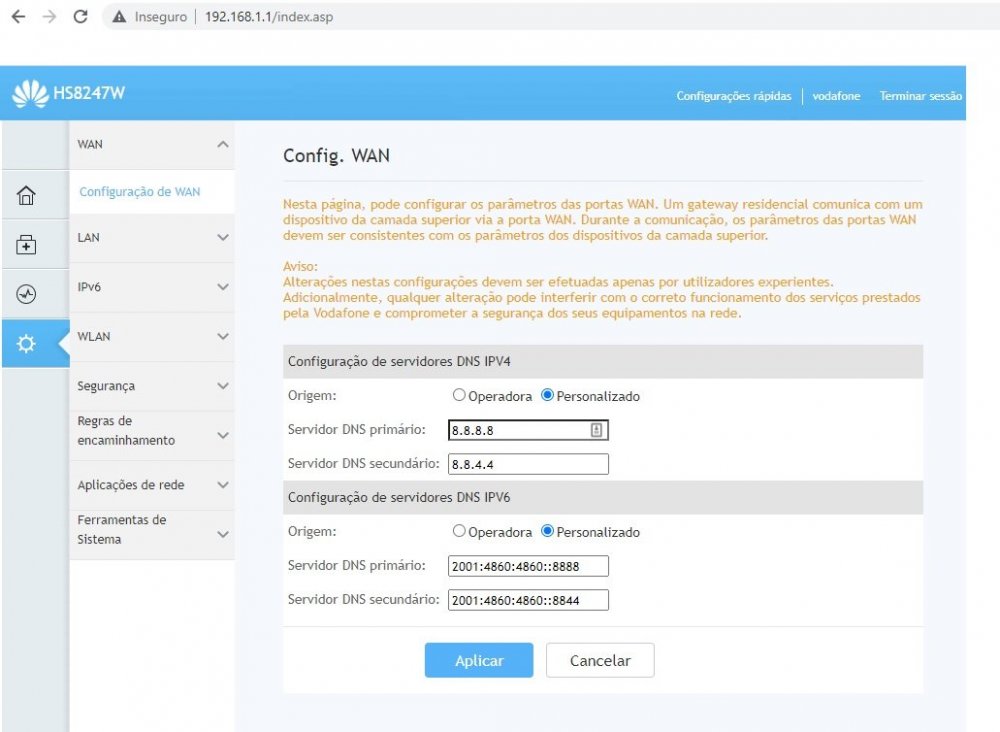Screen dimensions: 1000x732
Task: Click the insecure site warning icon
Action: 119,17
